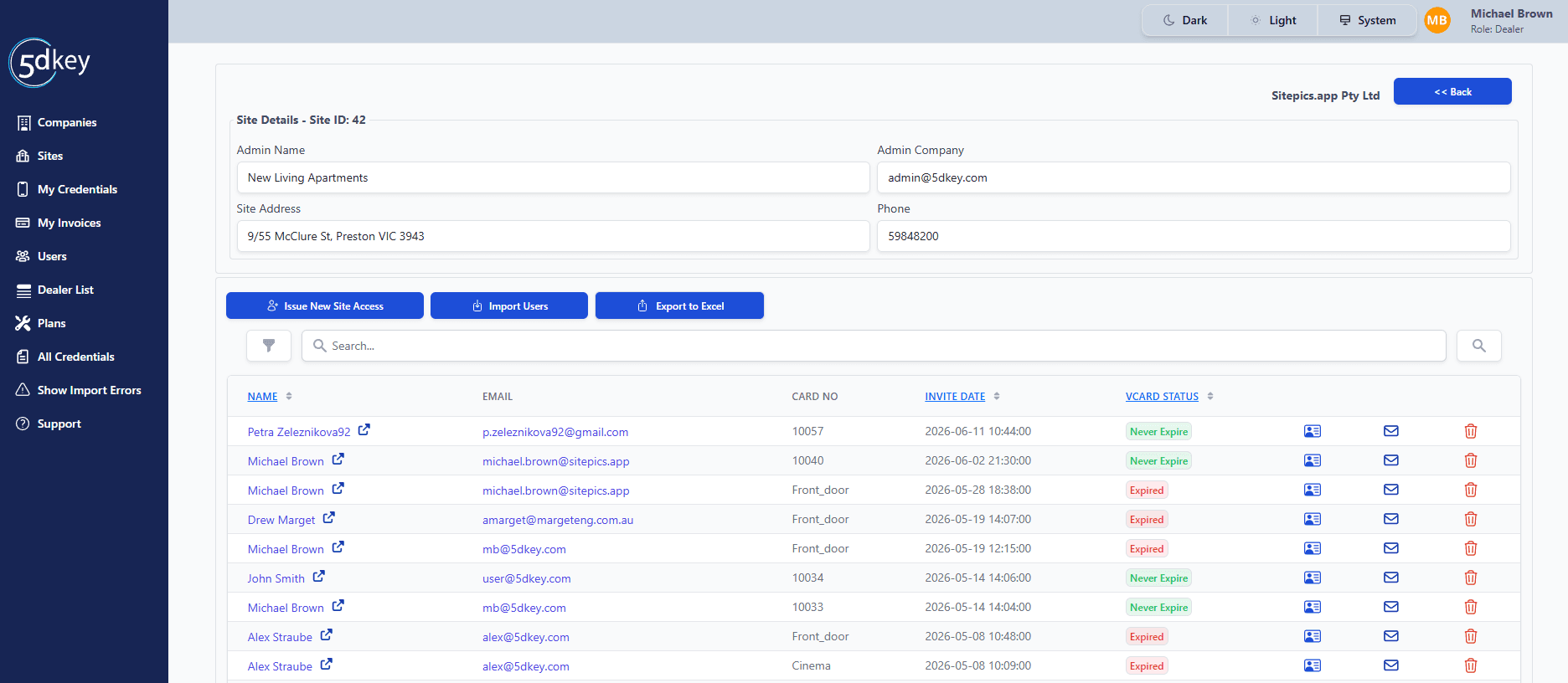Click trash icon in Drew Marget row
Screen dimensions: 1568x683
coord(1471,519)
